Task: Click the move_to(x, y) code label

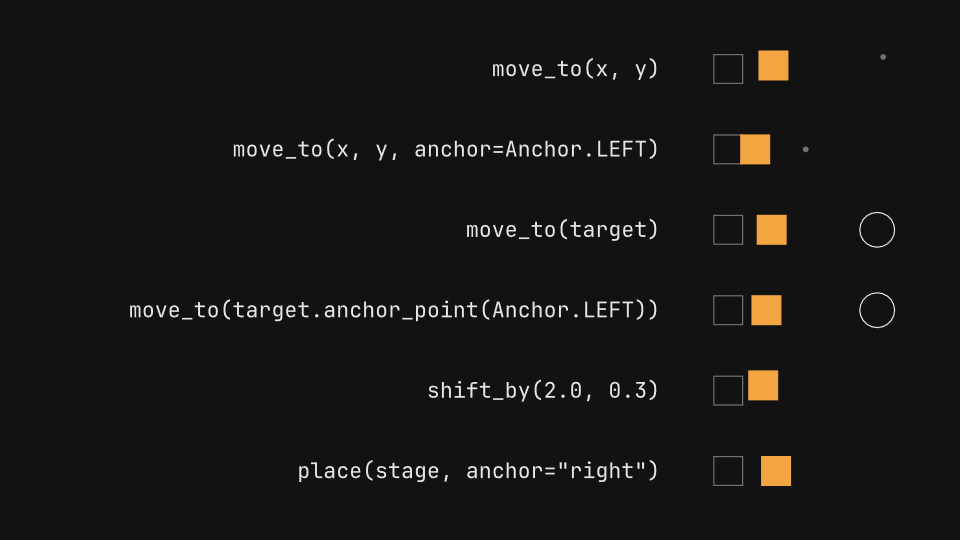Action: pyautogui.click(x=575, y=69)
